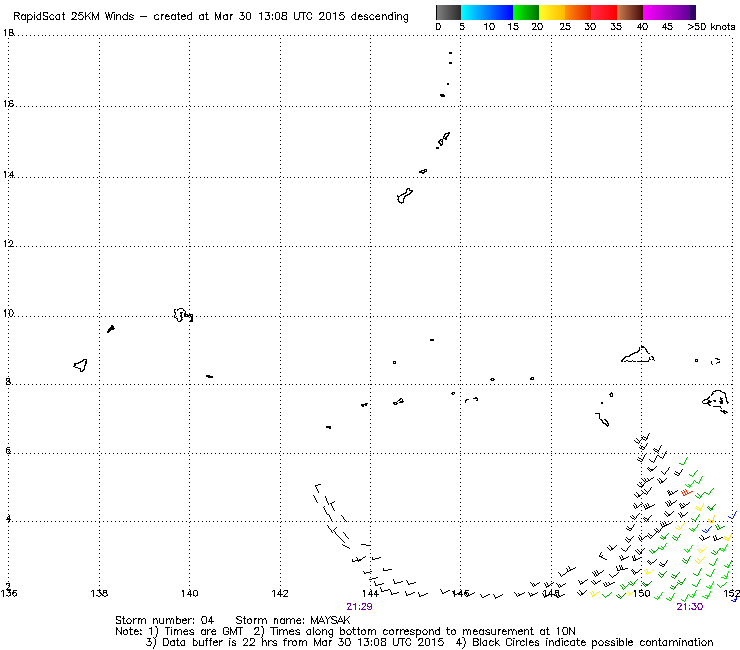Click the Chuuk island outline near 152E 7.5N
The height and width of the screenshot is (650, 740).
[716, 401]
